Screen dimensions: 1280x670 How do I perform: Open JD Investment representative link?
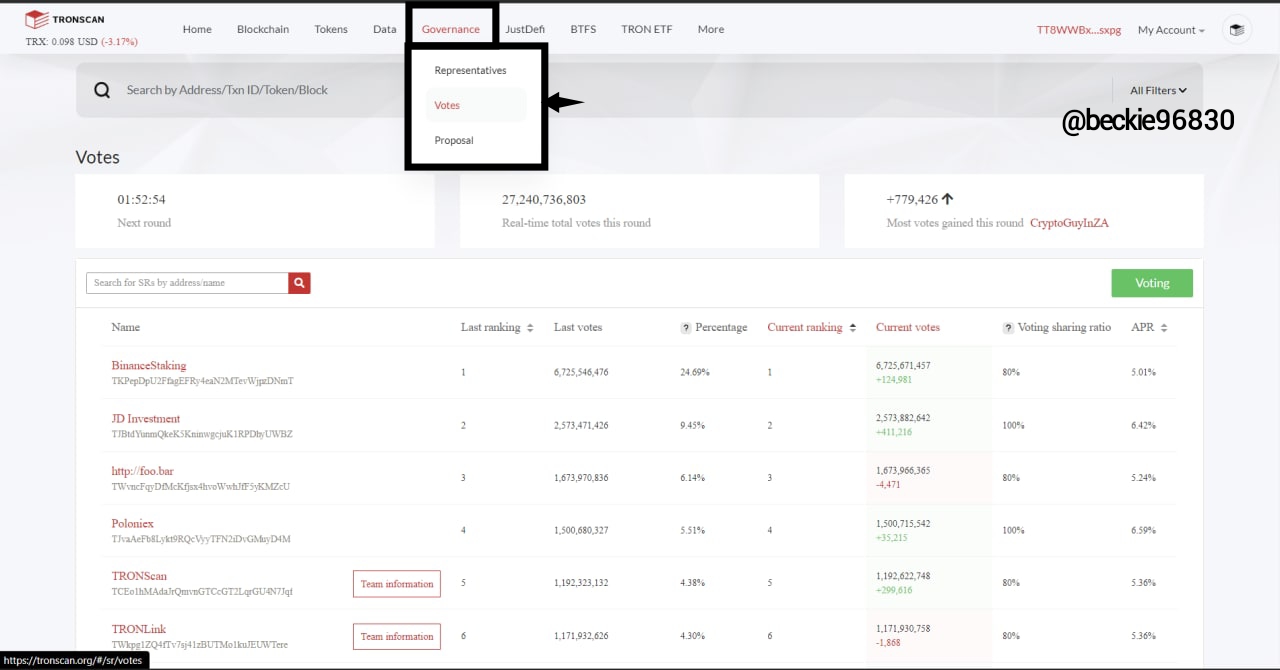tap(146, 419)
